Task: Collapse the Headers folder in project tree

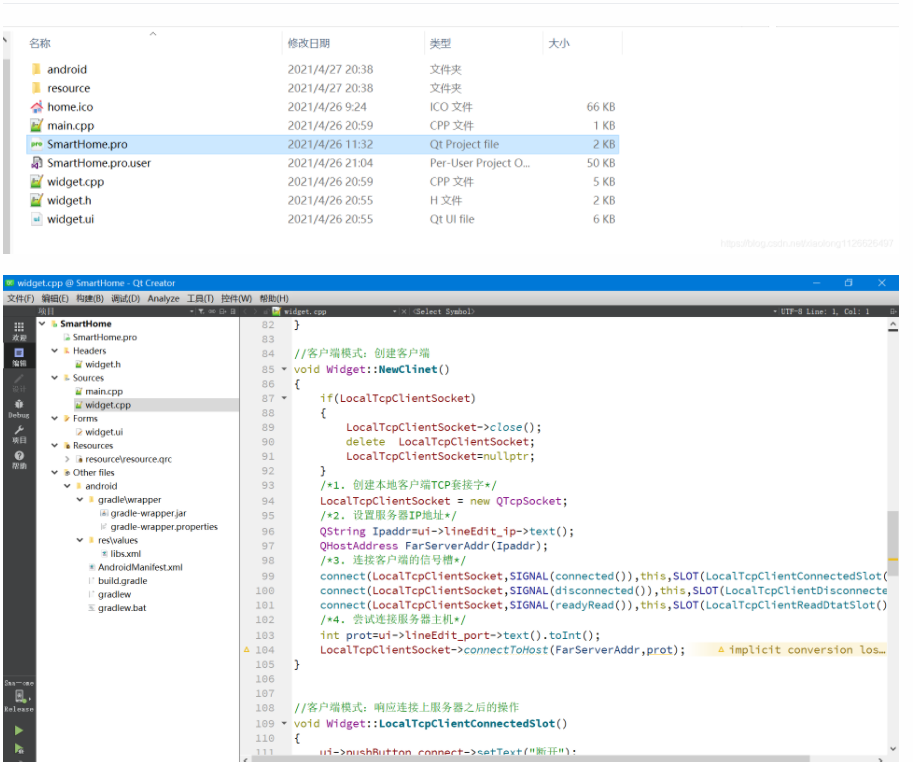Action: (x=55, y=351)
